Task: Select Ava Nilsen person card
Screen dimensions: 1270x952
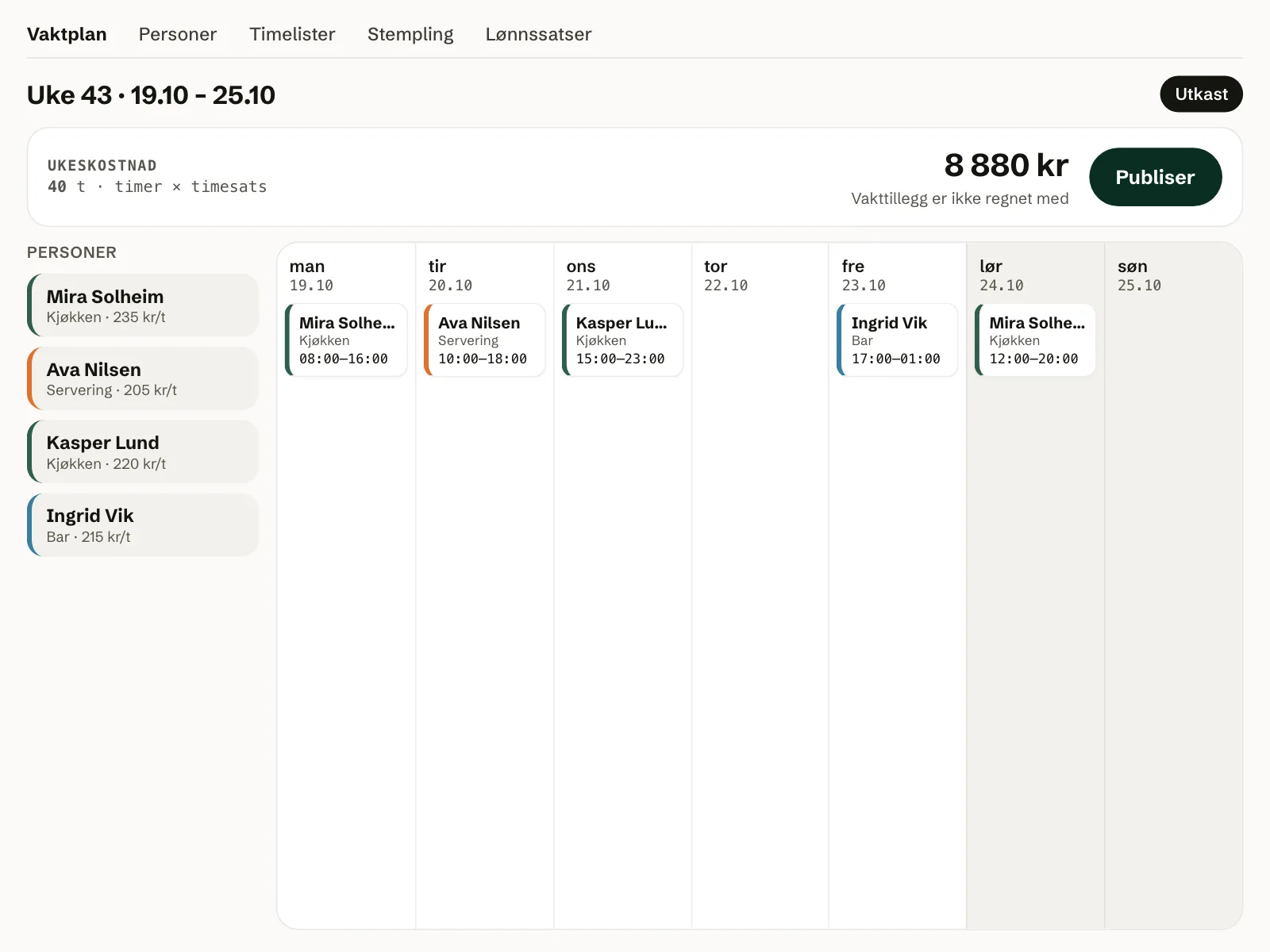Action: tap(143, 378)
